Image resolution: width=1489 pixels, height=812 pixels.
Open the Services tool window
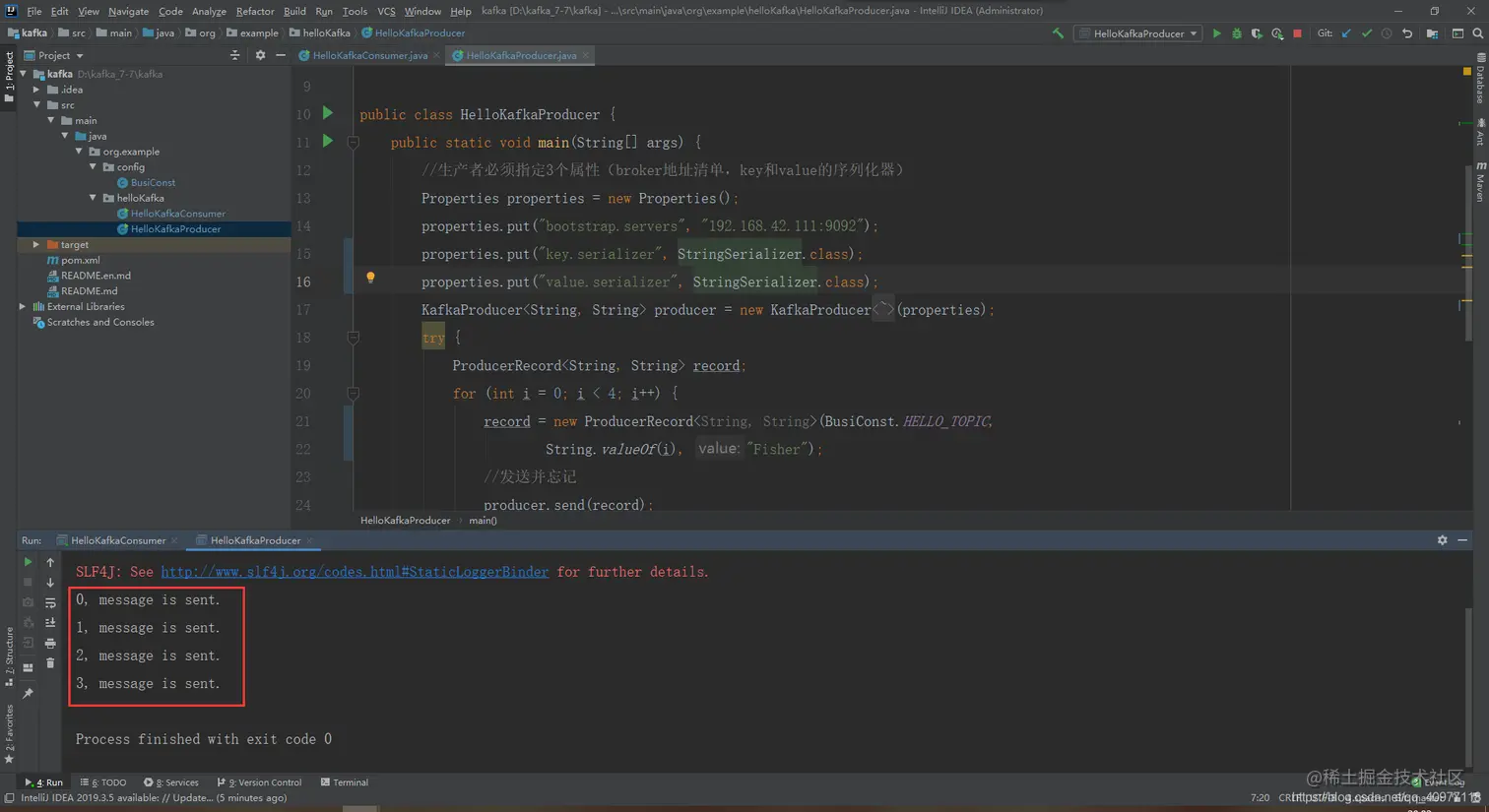click(x=171, y=782)
